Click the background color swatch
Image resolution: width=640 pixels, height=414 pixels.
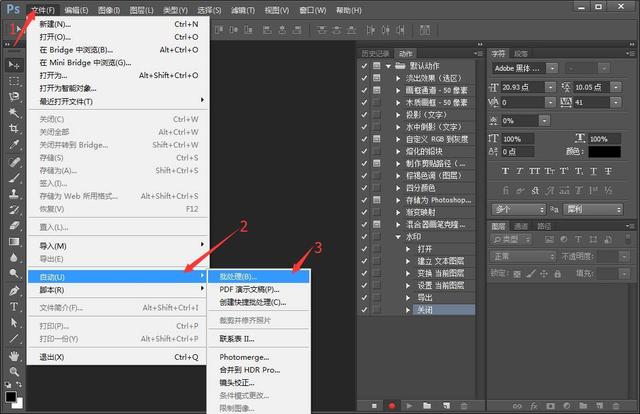[x=19, y=404]
